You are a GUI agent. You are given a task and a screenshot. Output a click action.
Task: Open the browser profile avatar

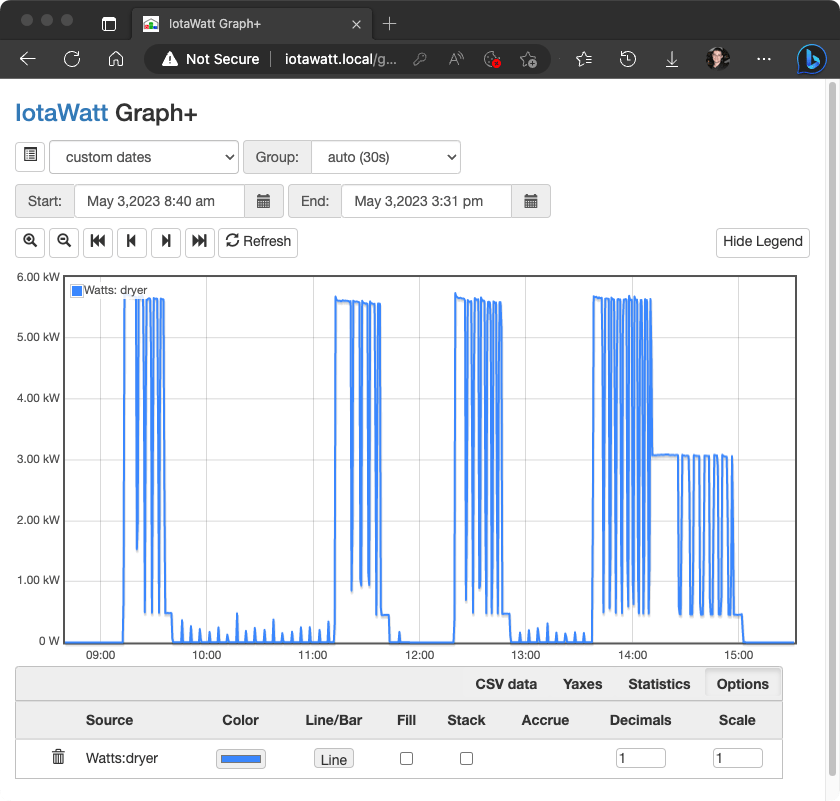718,59
